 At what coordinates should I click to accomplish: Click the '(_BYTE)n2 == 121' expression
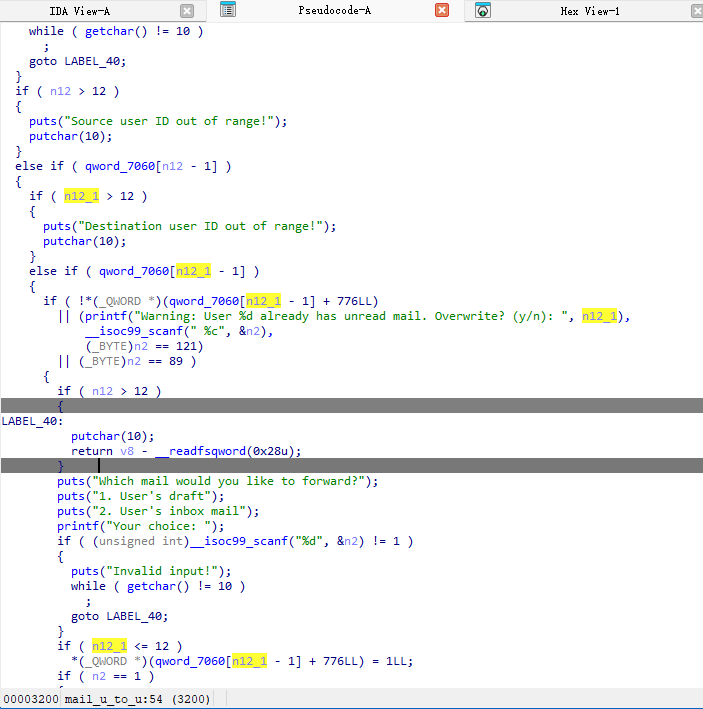tap(144, 346)
